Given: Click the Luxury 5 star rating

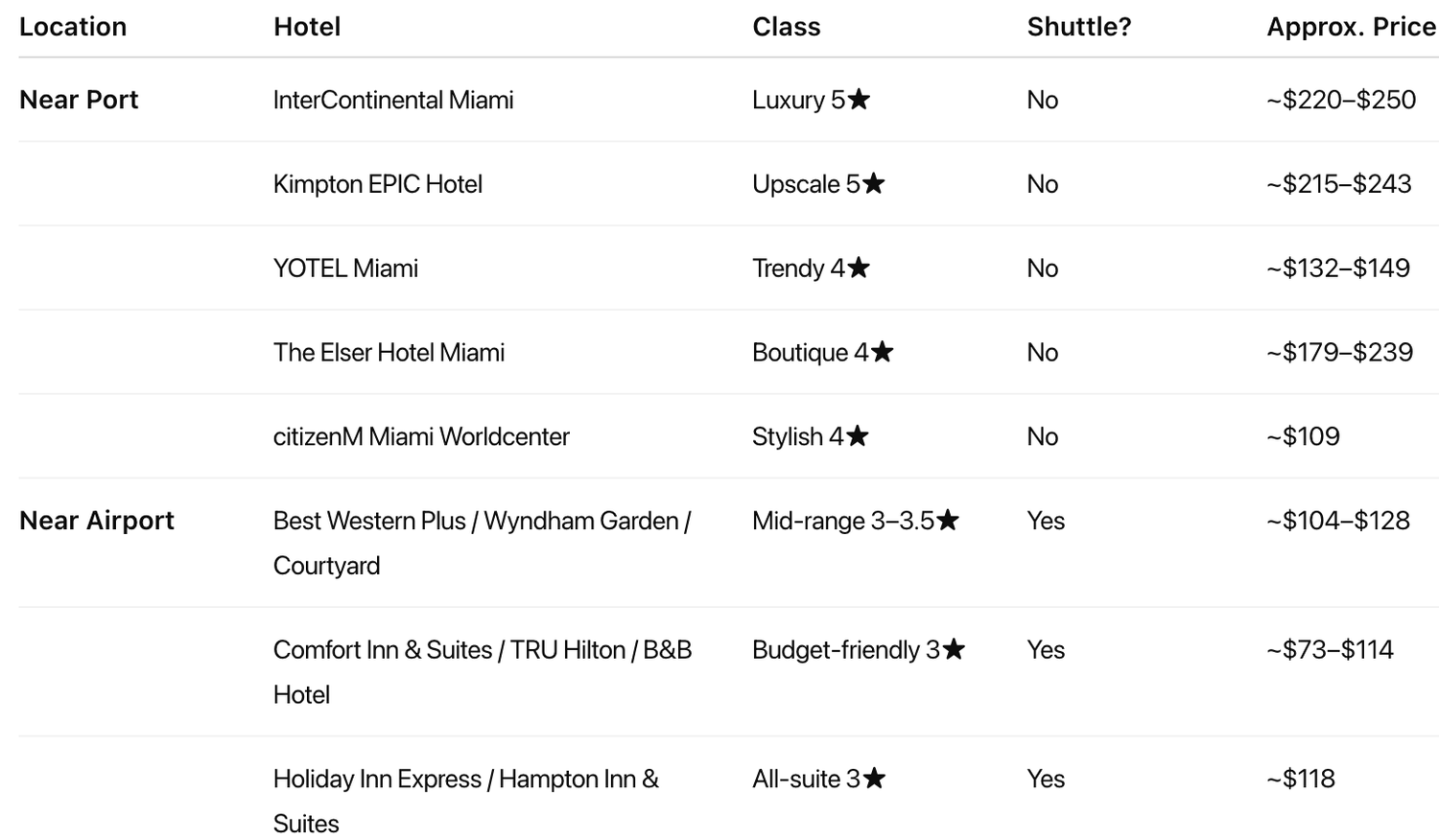Looking at the screenshot, I should coord(812,100).
